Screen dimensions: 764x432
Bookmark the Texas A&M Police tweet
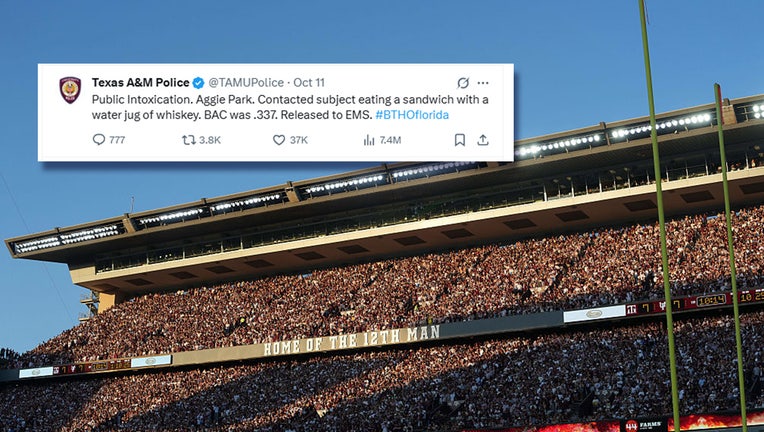coord(459,140)
